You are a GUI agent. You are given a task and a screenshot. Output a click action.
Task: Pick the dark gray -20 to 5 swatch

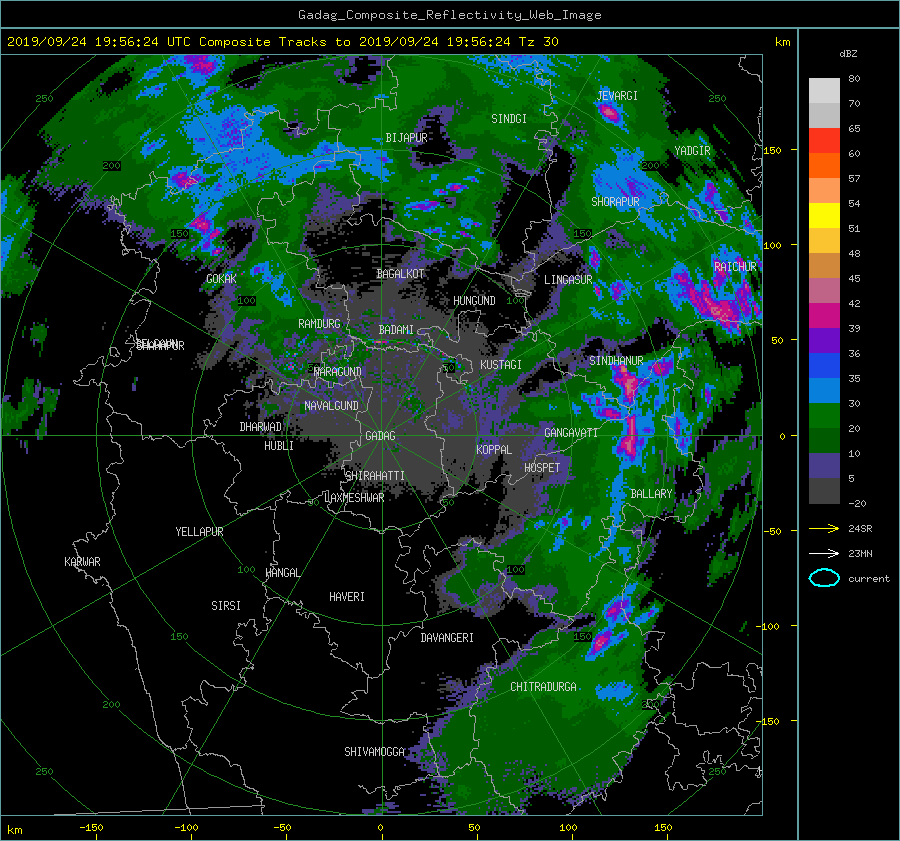coord(824,491)
